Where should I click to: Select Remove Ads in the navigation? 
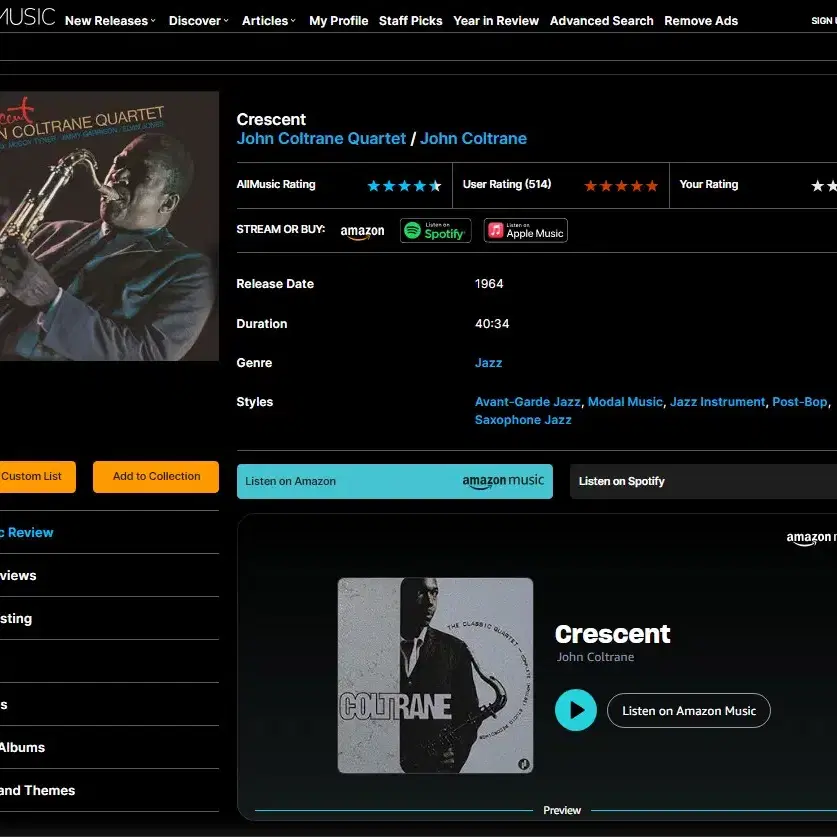pos(701,21)
